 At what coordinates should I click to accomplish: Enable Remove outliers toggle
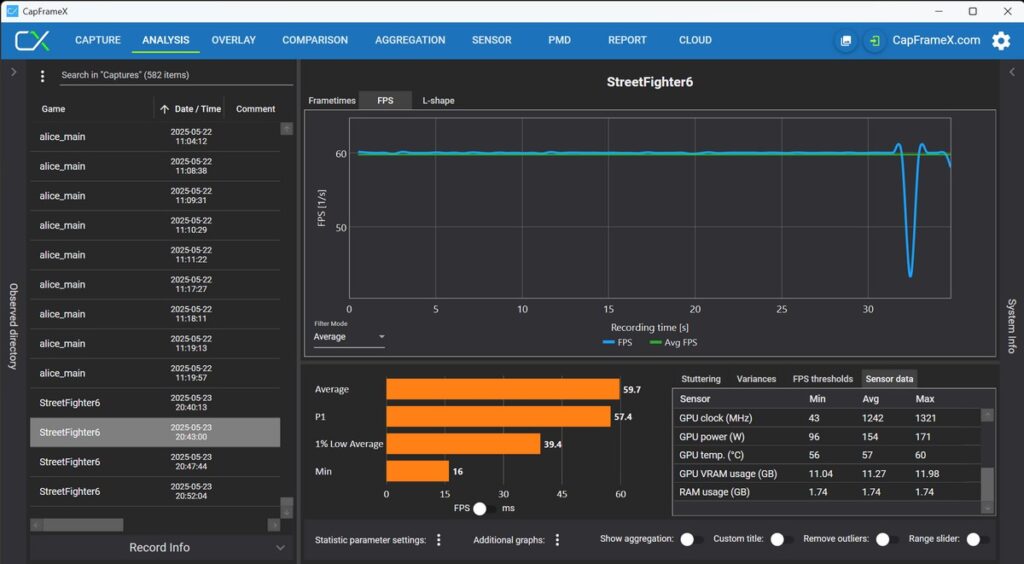click(x=887, y=539)
